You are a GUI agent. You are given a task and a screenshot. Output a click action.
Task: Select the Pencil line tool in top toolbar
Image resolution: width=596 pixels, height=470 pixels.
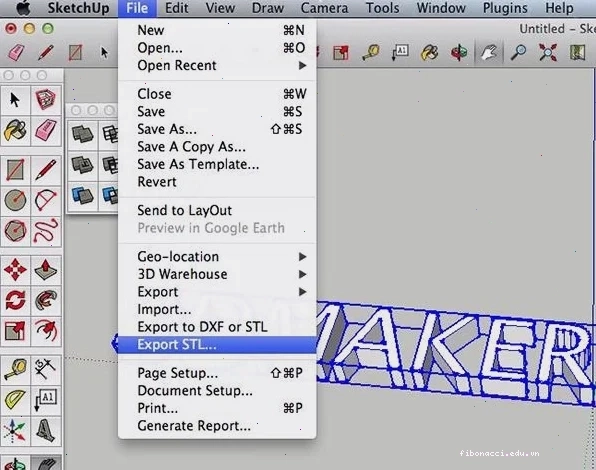click(x=46, y=52)
